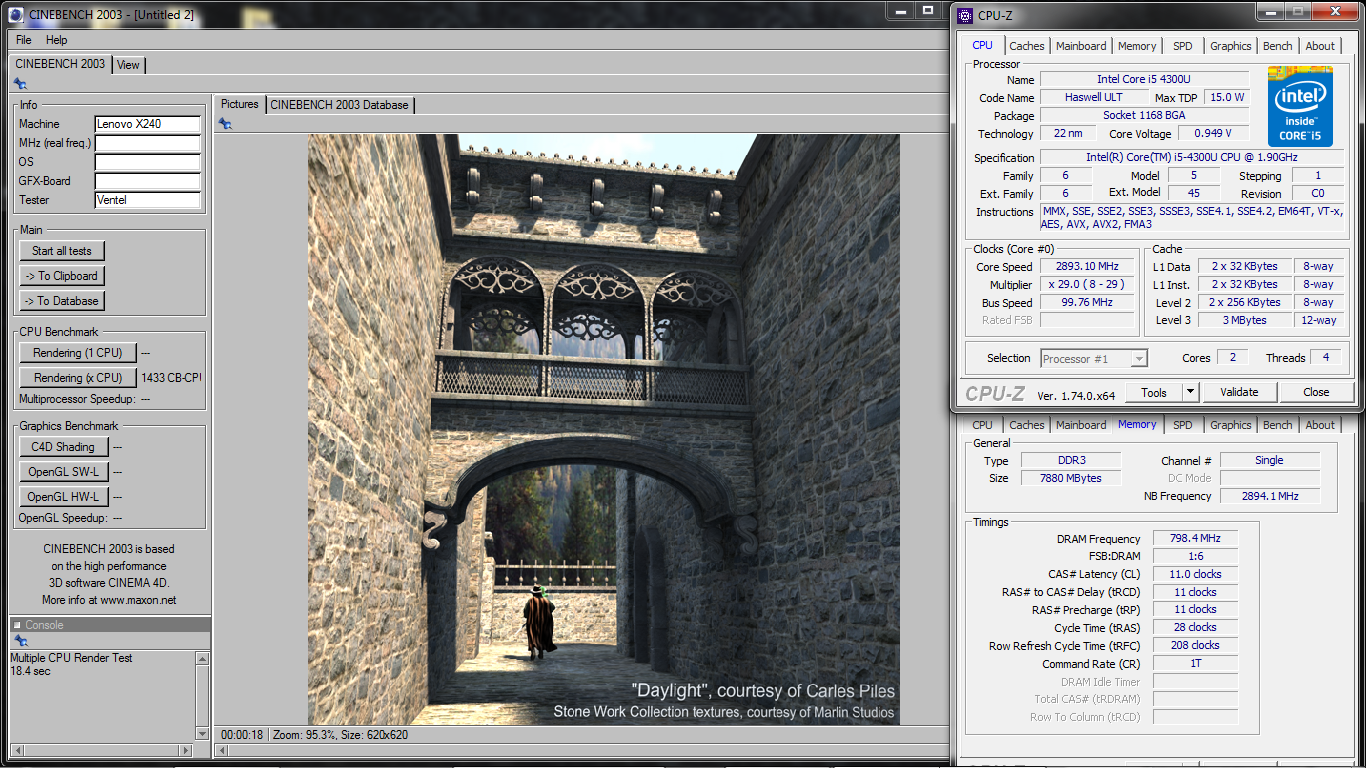Select the CINEBENCH 2003 tab
The image size is (1366, 768).
60,64
